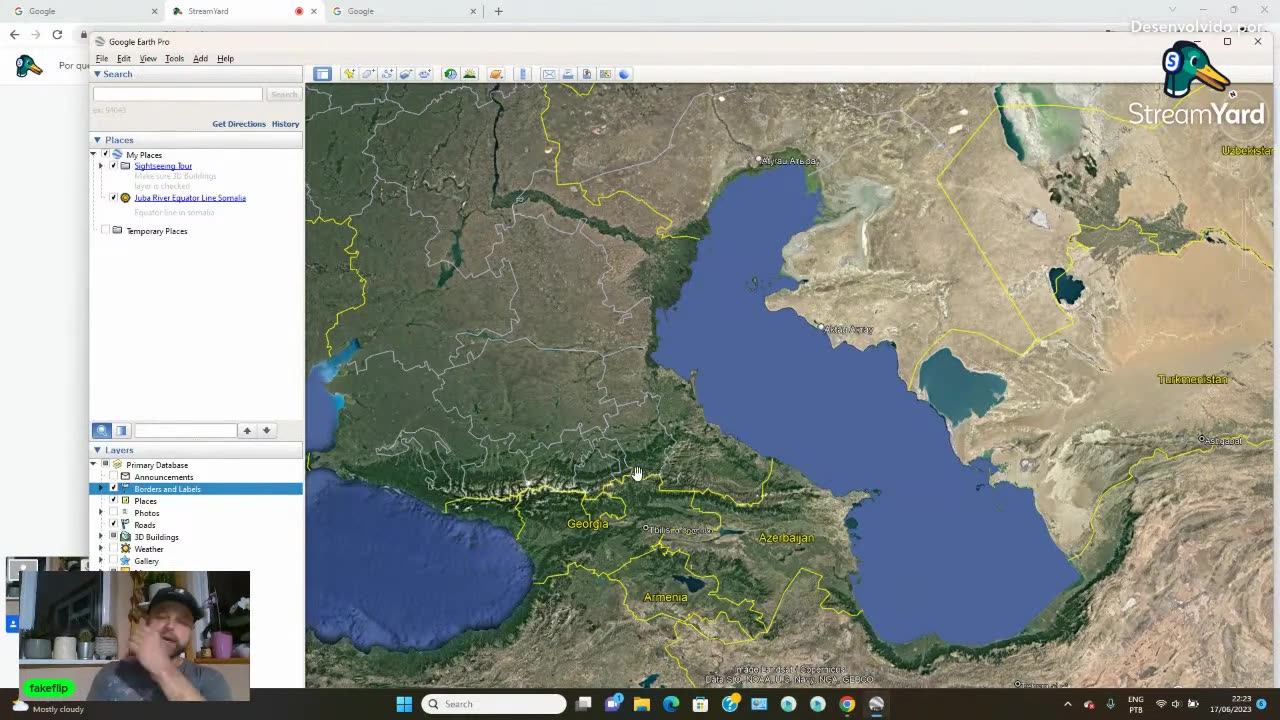
Task: Check the Temporary Places checkbox
Action: (105, 231)
